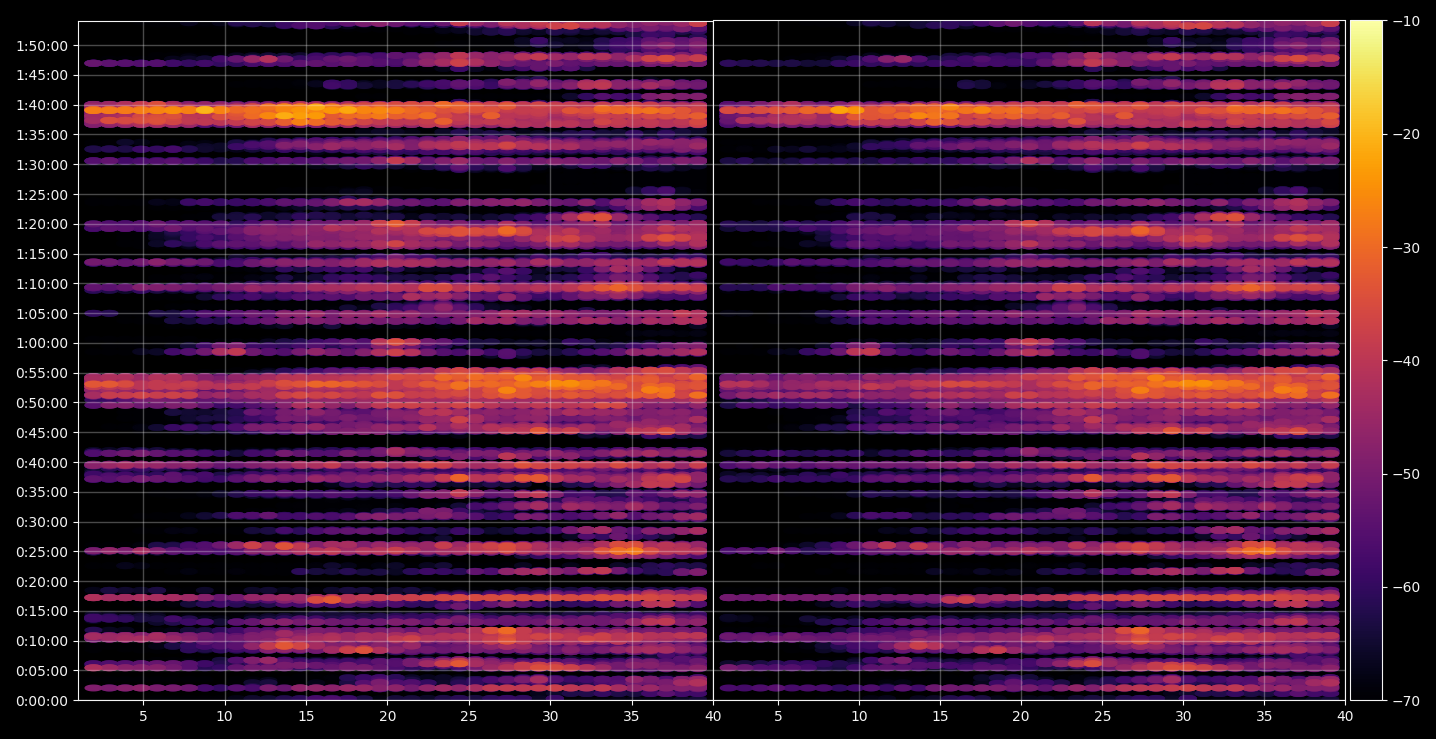This screenshot has width=1436, height=739.
Task: Click the 0:30:00 y-axis time label
Action: [42, 522]
